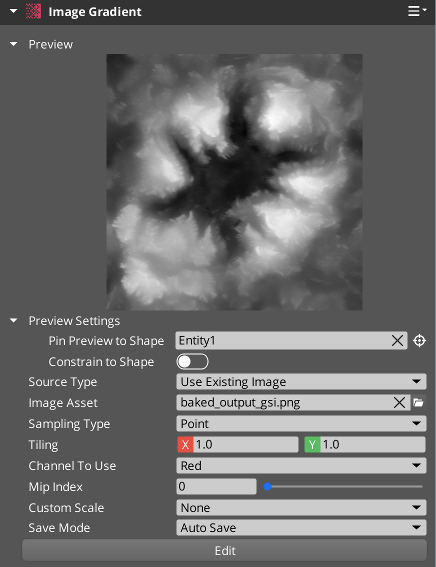The image size is (436, 567).
Task: Click the entity picker target icon
Action: click(419, 341)
